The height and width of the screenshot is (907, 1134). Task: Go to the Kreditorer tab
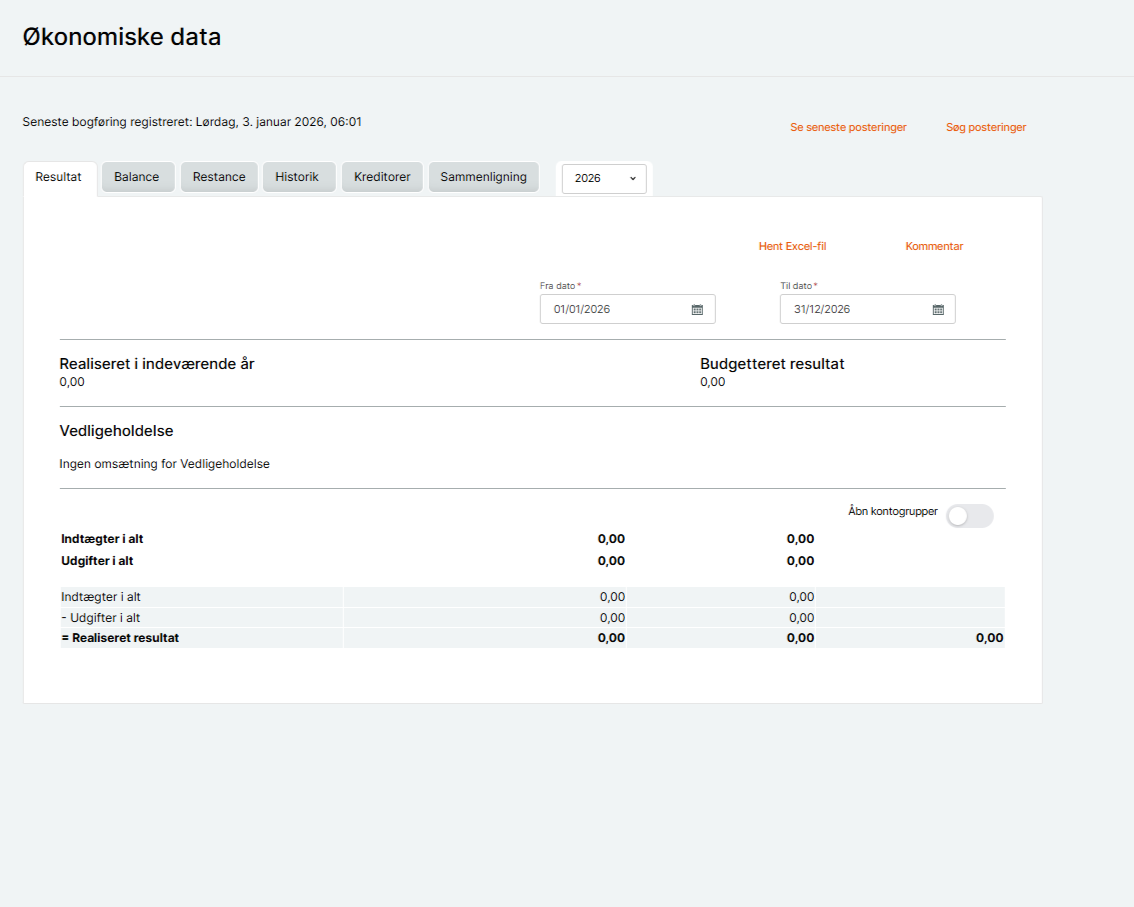pos(382,177)
